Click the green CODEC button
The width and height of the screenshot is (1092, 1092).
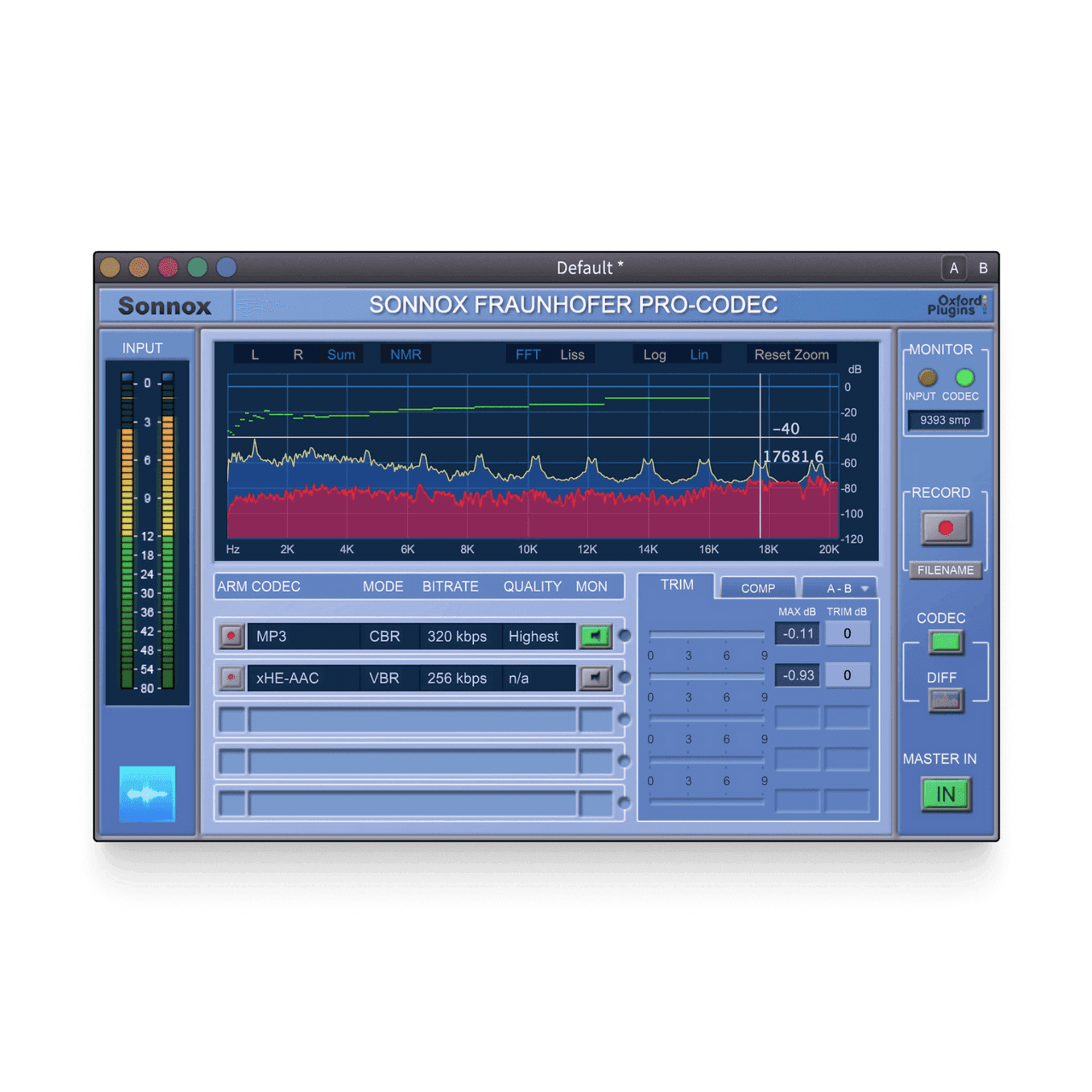point(945,642)
